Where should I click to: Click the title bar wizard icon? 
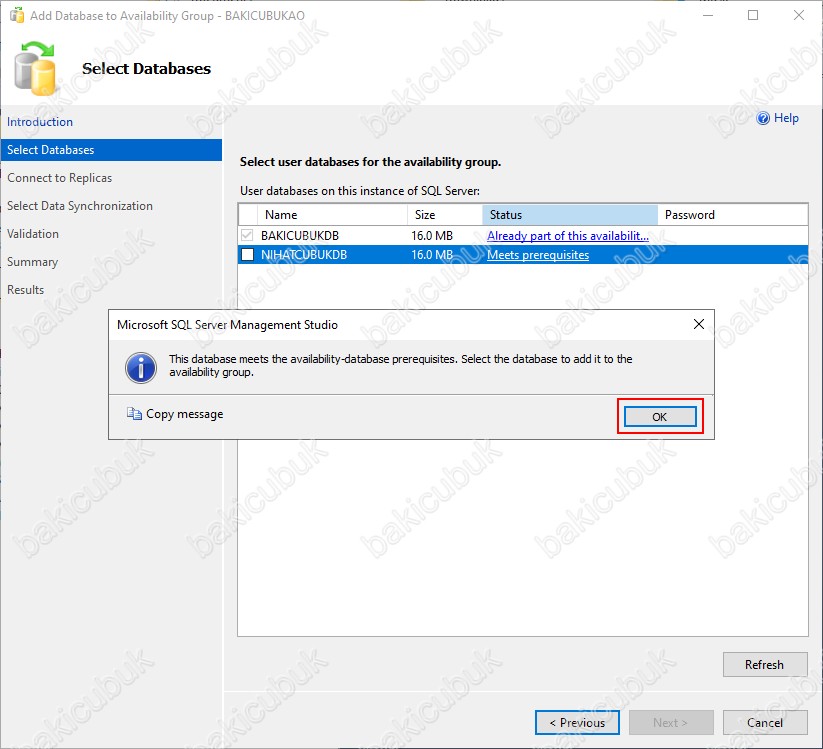click(17, 15)
